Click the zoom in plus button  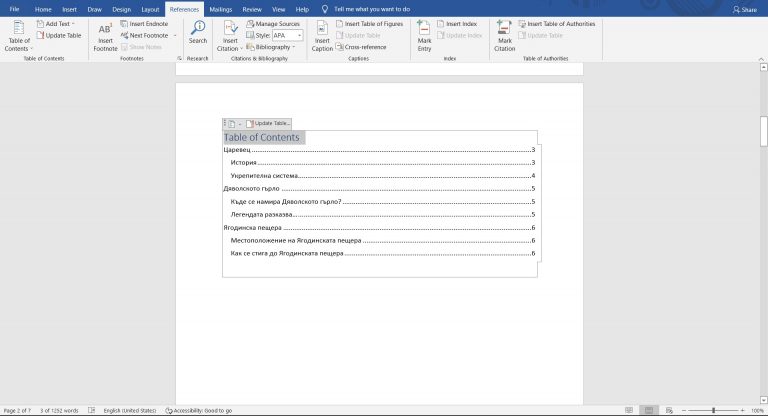(743, 410)
